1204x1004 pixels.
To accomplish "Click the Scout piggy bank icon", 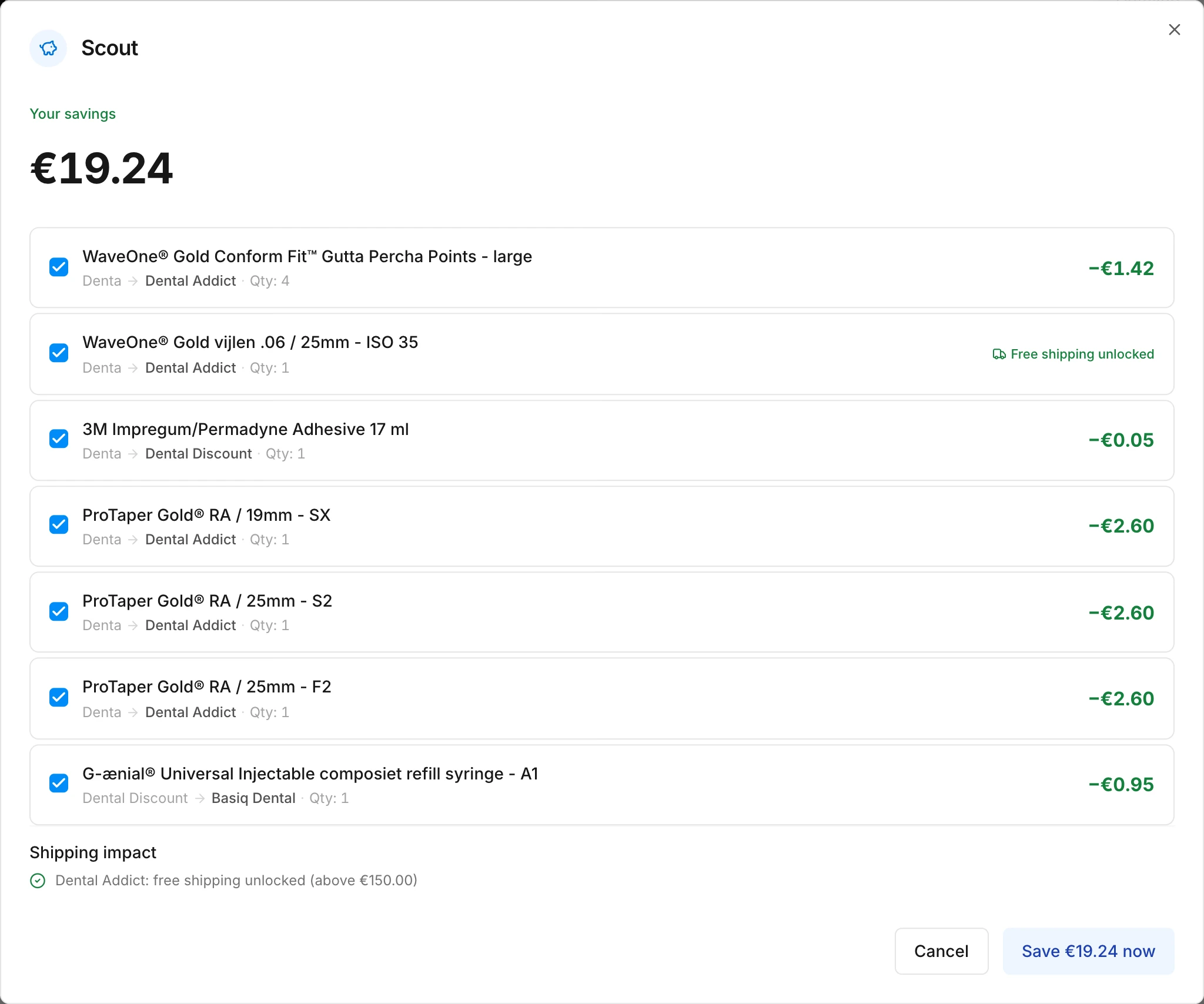I will pos(48,48).
